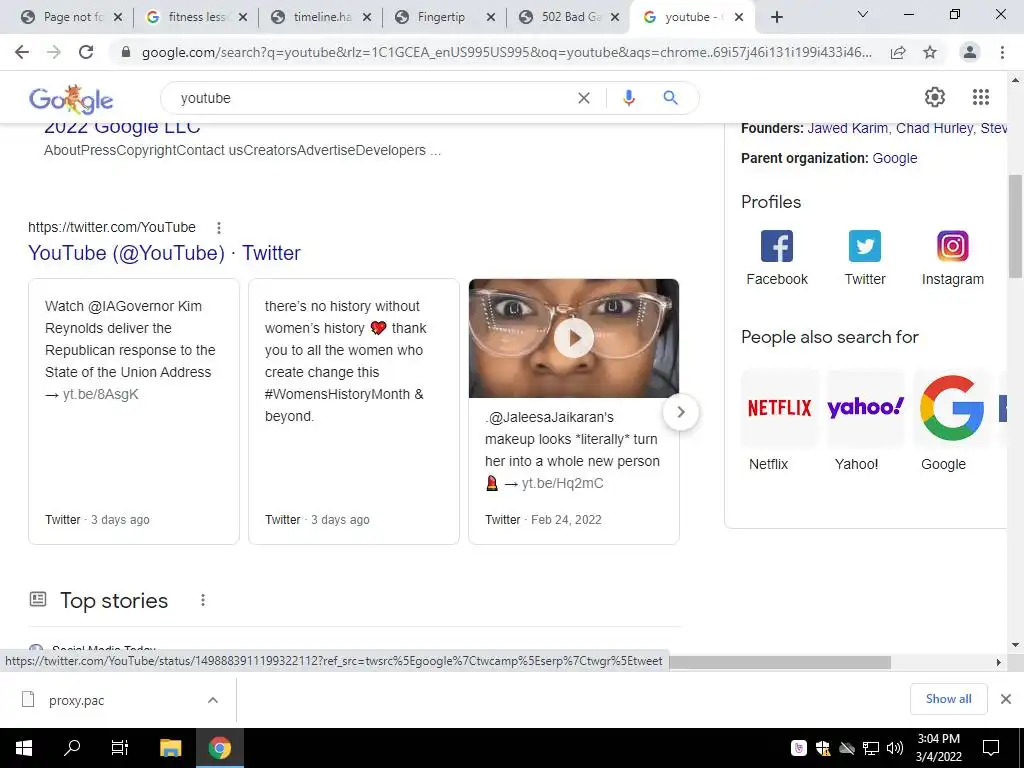Viewport: 1024px width, 768px height.
Task: Click padlock site info icon
Action: [x=126, y=52]
